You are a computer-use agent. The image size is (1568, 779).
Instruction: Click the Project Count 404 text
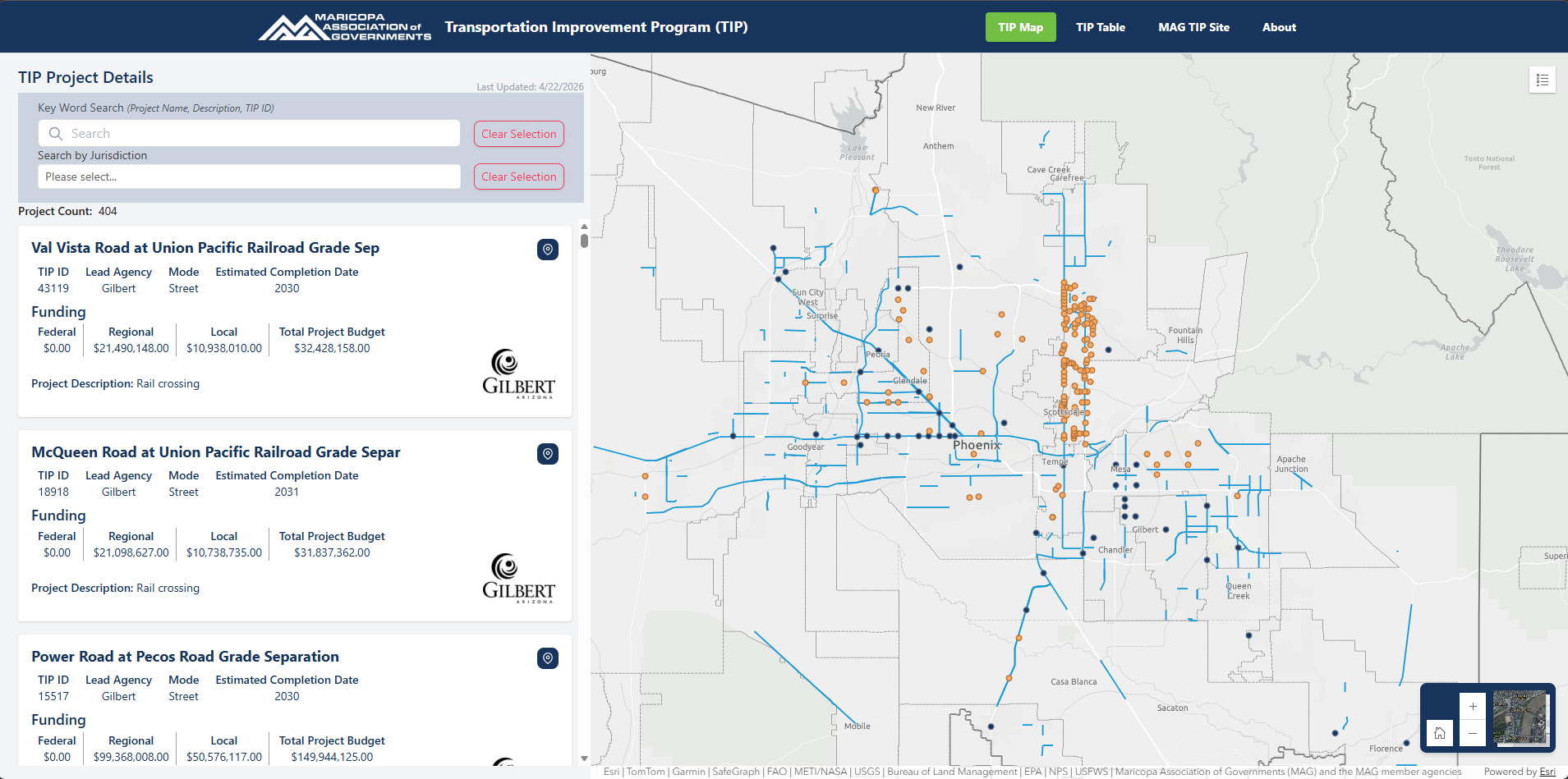(67, 211)
